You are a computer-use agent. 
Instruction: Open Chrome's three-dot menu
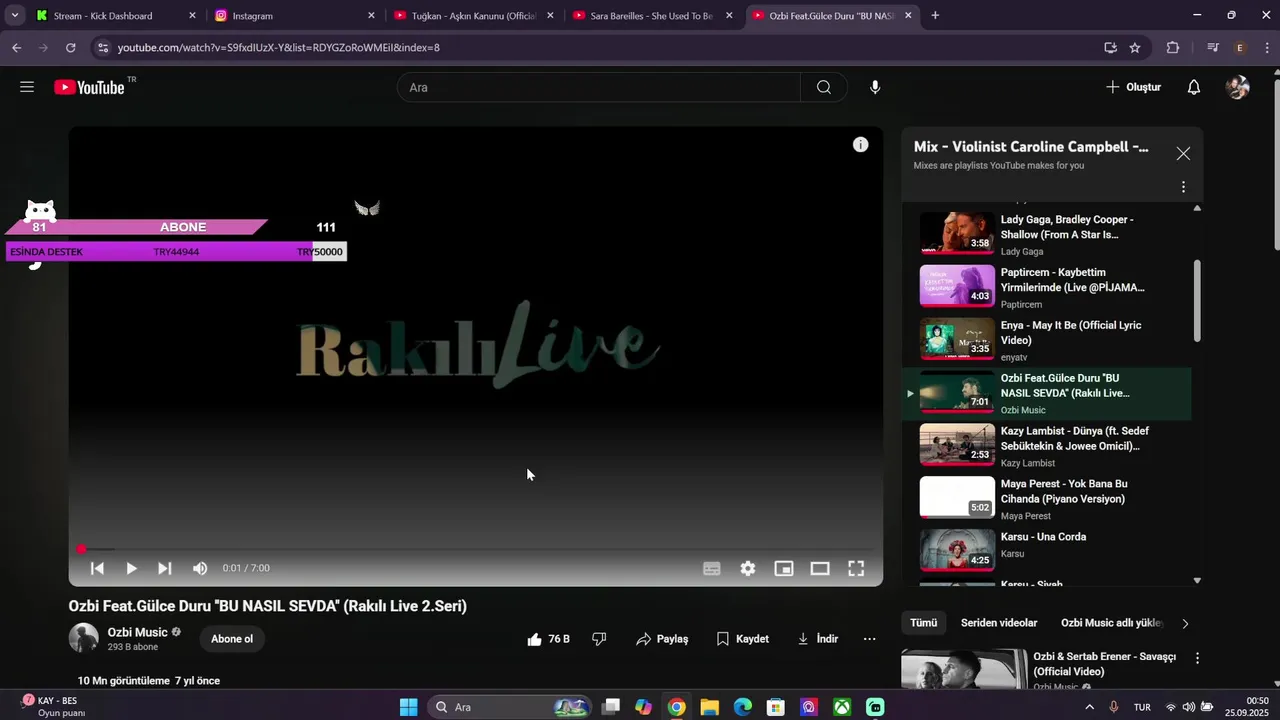click(1265, 47)
